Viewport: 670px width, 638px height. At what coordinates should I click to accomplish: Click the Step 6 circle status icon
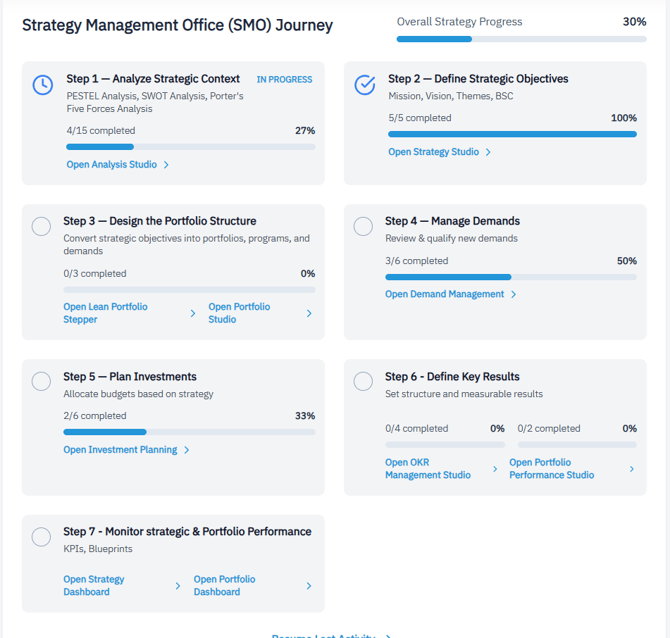click(x=363, y=381)
